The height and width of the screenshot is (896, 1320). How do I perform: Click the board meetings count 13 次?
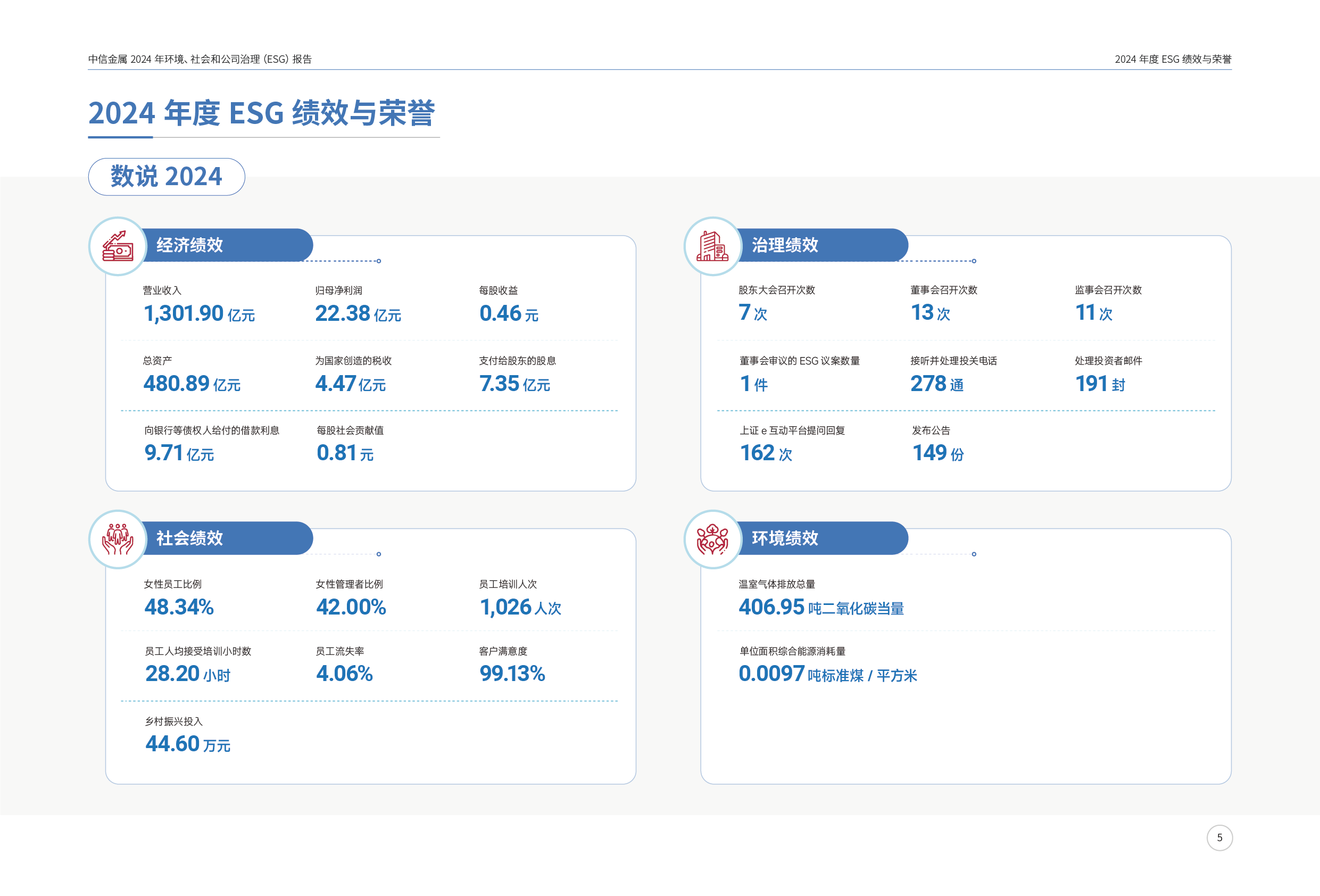pyautogui.click(x=930, y=312)
